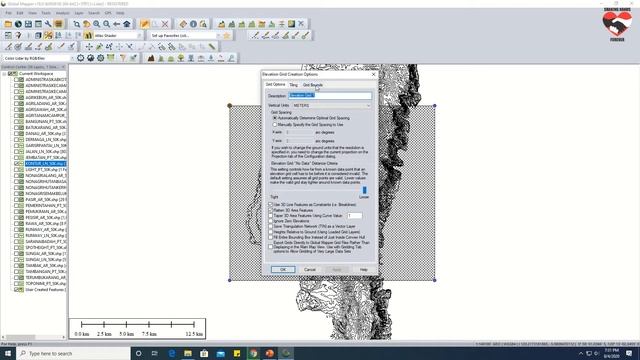Select User Created Features layer
Viewport: 640px width, 360px height.
[45, 290]
